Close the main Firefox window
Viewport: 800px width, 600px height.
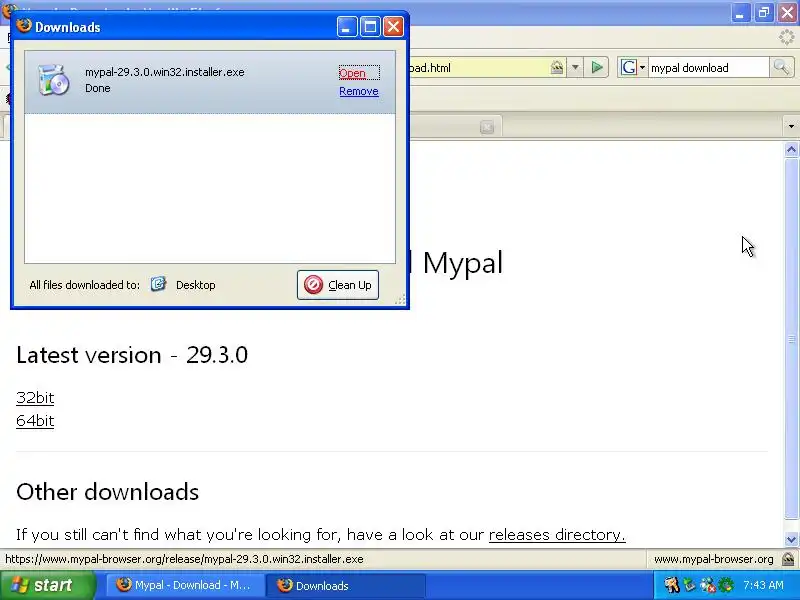click(787, 13)
